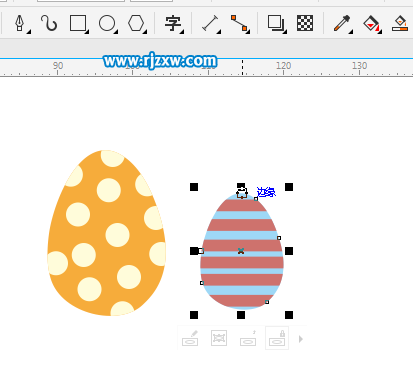This screenshot has width=413, height=391.
Task: Select the Pen tool
Action: click(20, 23)
